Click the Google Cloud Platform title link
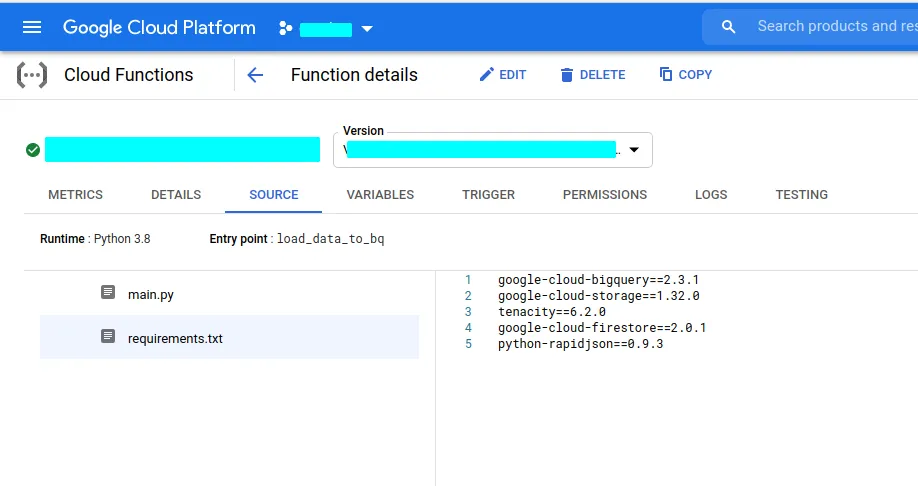This screenshot has width=918, height=486. click(159, 28)
